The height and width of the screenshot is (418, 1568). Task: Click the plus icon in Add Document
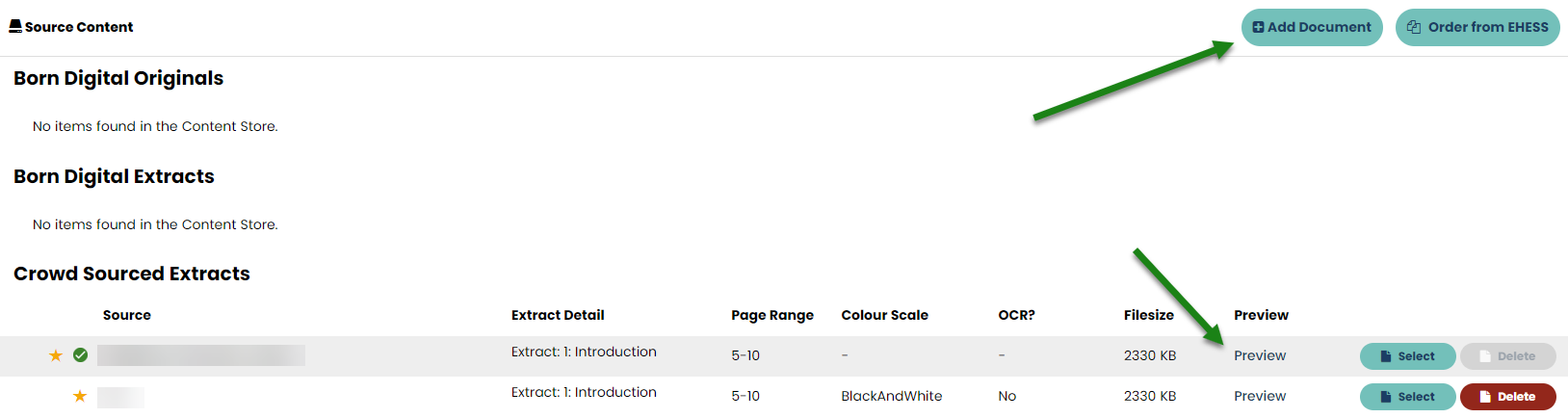click(x=1258, y=27)
